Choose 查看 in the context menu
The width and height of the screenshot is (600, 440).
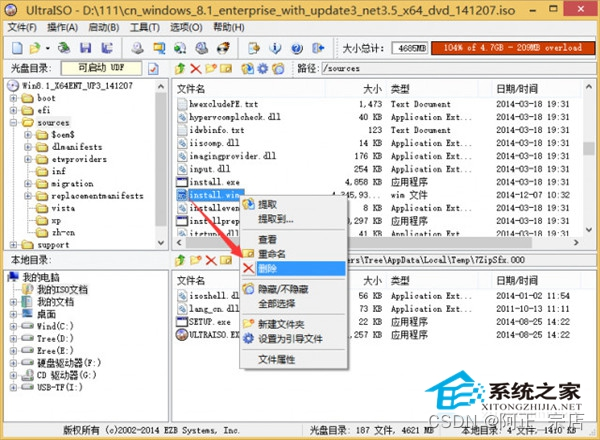point(294,240)
